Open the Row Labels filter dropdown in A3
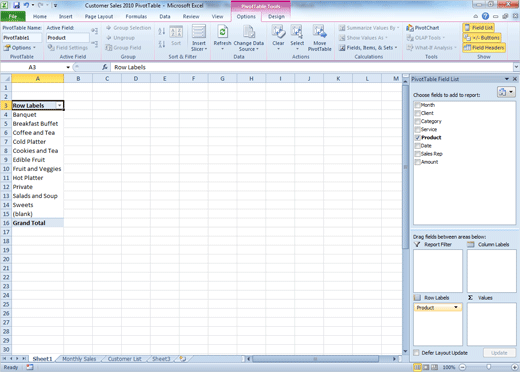Screen dimensions: 520x372 (x=59, y=105)
